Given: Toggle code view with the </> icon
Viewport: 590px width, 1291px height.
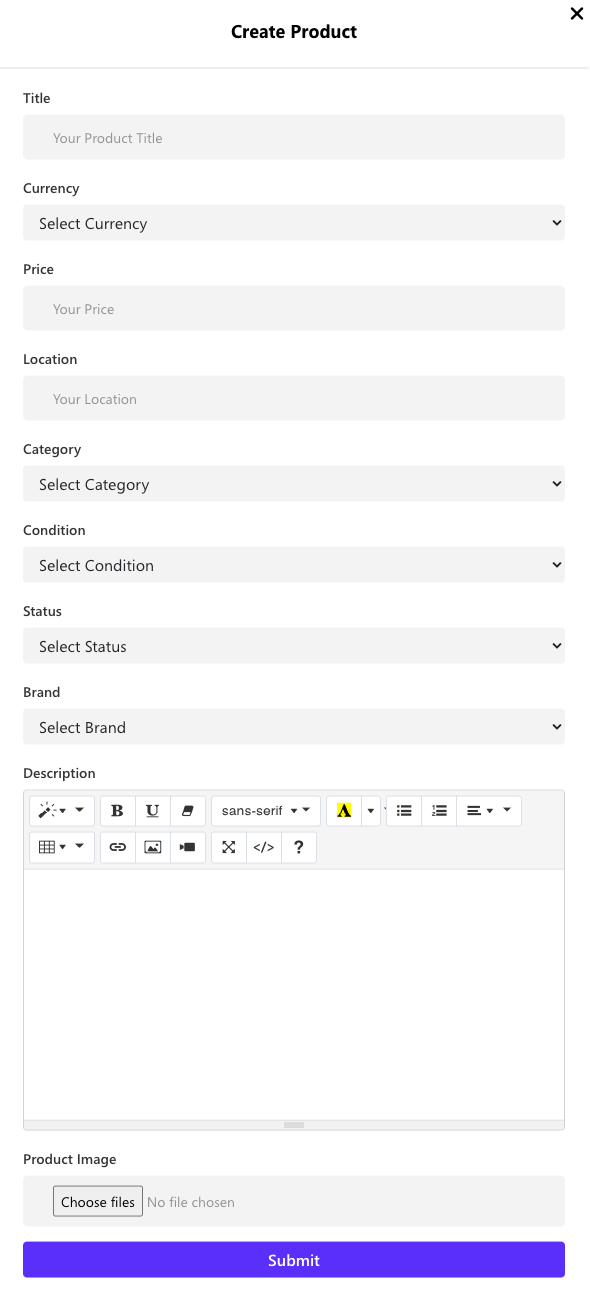Looking at the screenshot, I should pos(263,847).
